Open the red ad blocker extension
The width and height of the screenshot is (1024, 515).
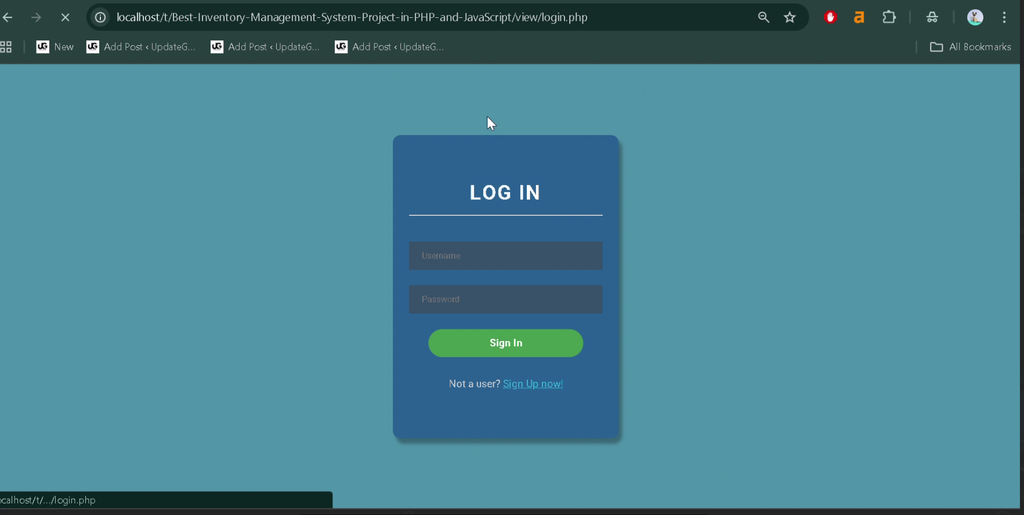tap(830, 18)
